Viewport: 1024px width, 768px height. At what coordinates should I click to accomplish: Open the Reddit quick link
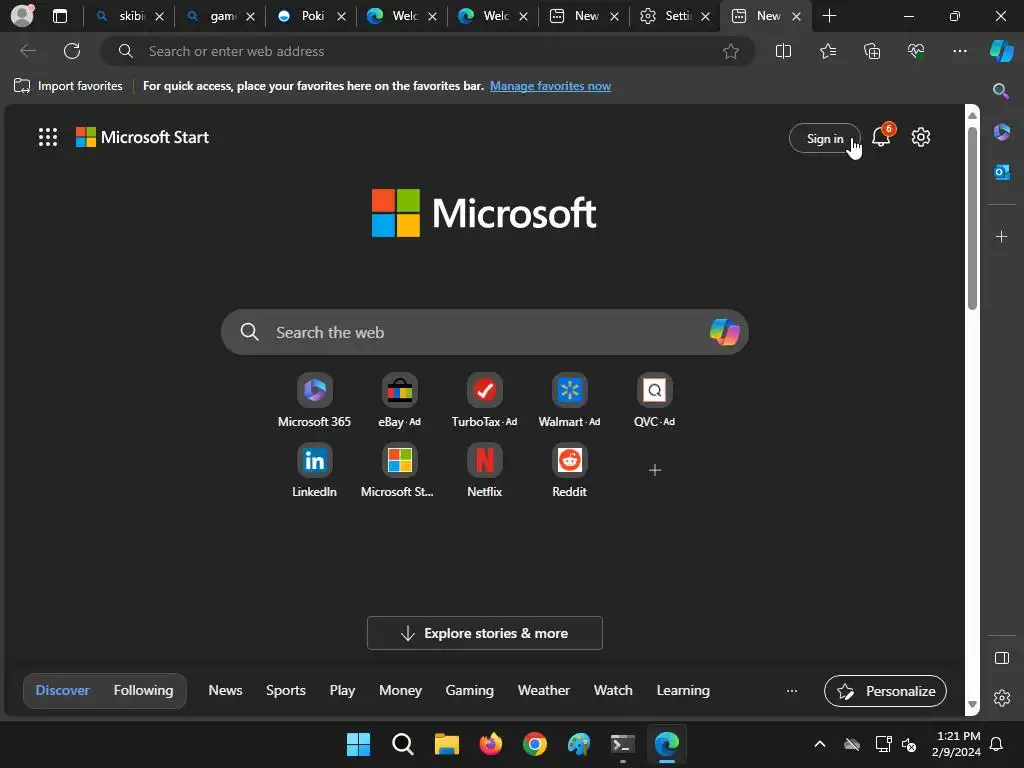569,471
